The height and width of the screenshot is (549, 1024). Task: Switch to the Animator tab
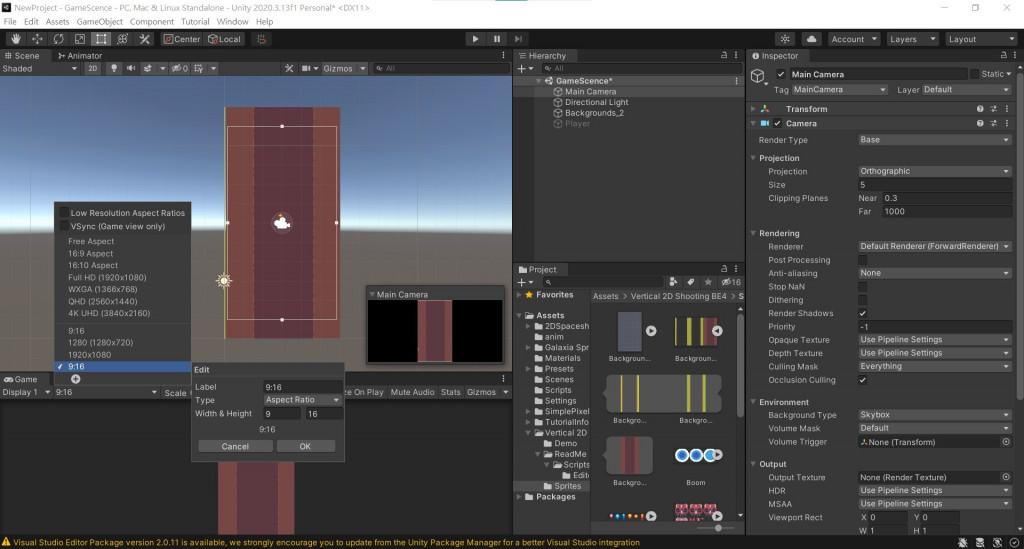[80, 55]
